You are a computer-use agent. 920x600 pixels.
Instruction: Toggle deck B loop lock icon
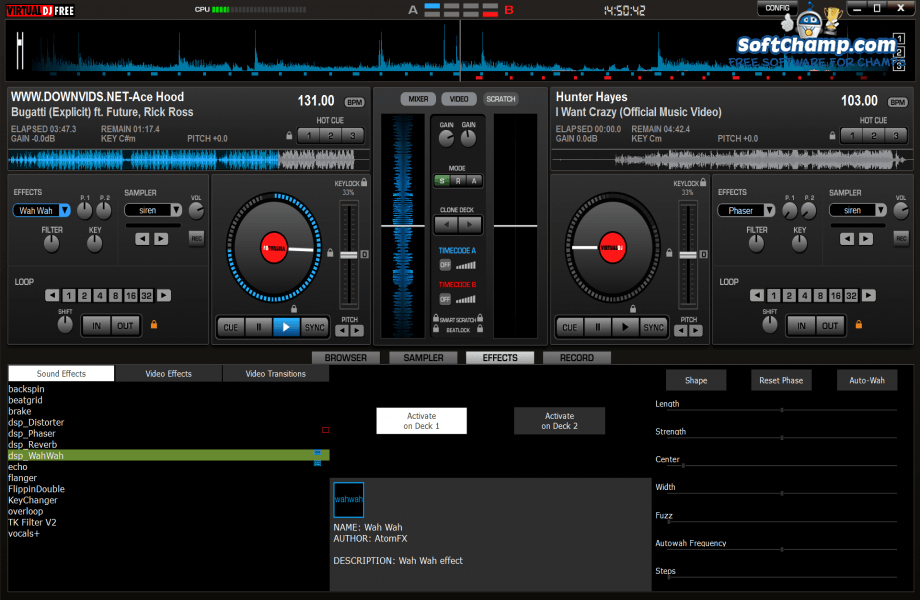click(858, 324)
